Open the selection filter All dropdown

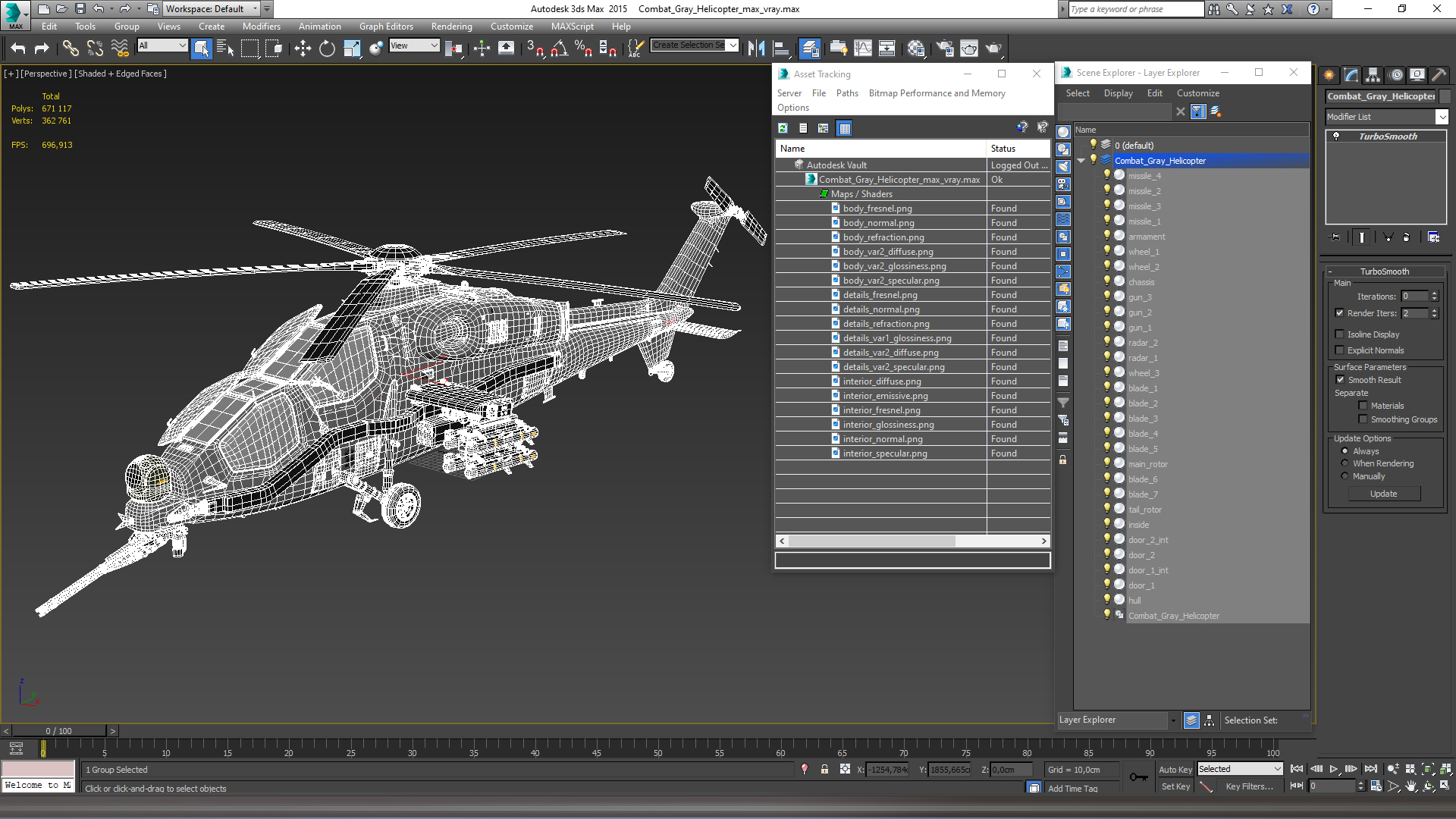click(x=162, y=46)
